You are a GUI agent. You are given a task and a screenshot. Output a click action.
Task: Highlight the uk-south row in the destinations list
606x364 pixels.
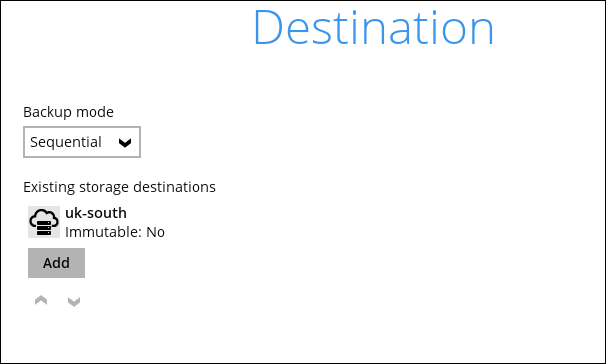[x=97, y=222]
